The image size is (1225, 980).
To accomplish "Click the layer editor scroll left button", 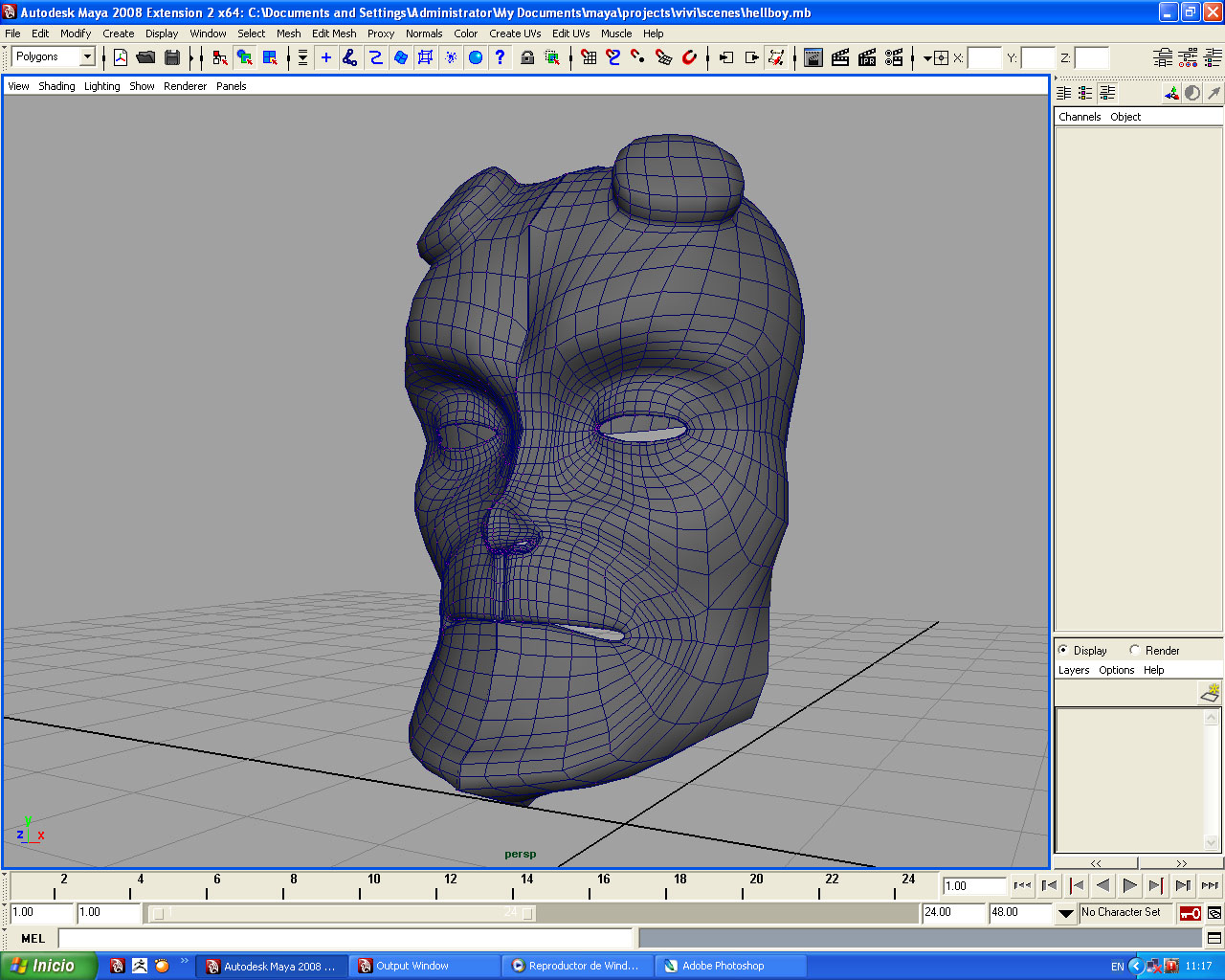I will tap(1096, 863).
